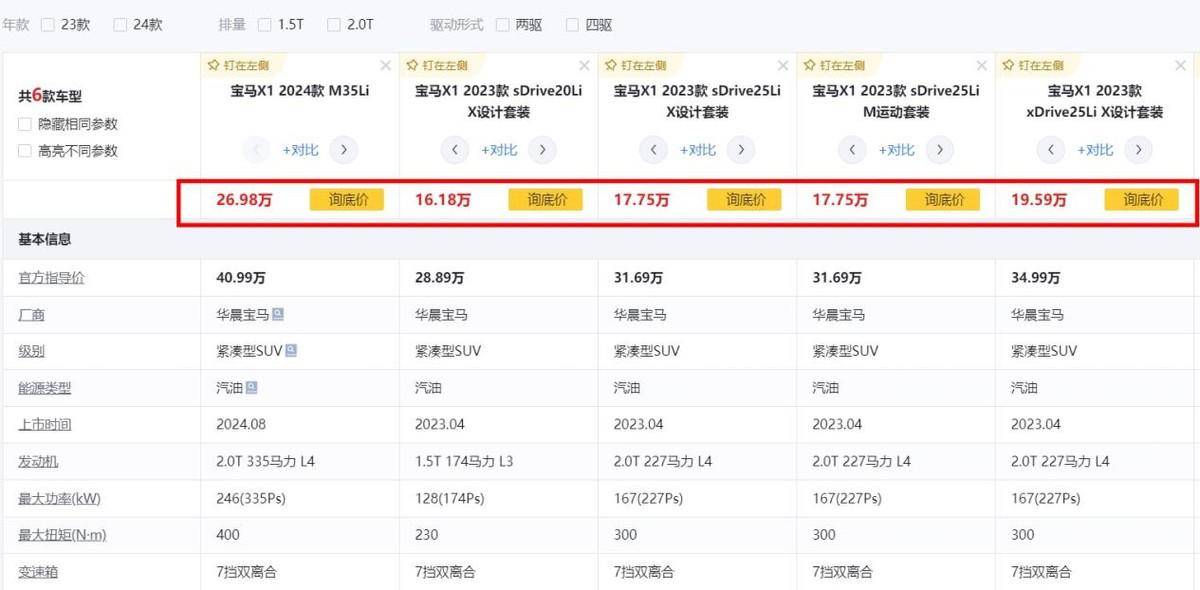The width and height of the screenshot is (1200, 590).
Task: Enable the 2.0T displacement filter
Action: (x=334, y=24)
